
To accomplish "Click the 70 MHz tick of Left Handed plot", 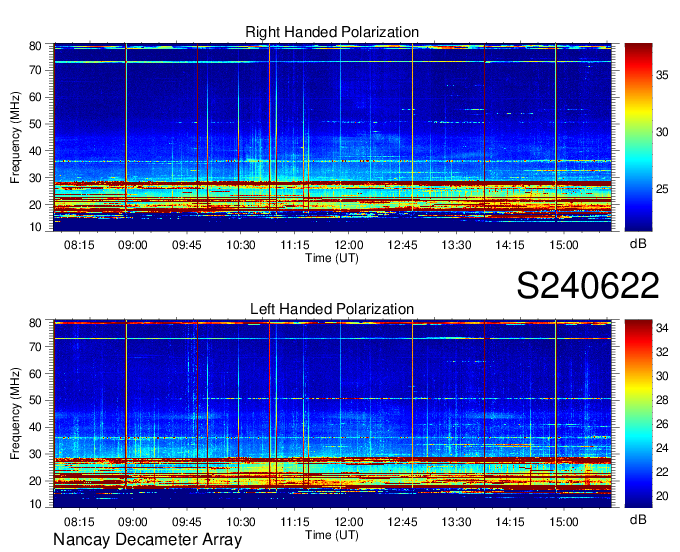I will (x=35, y=346).
